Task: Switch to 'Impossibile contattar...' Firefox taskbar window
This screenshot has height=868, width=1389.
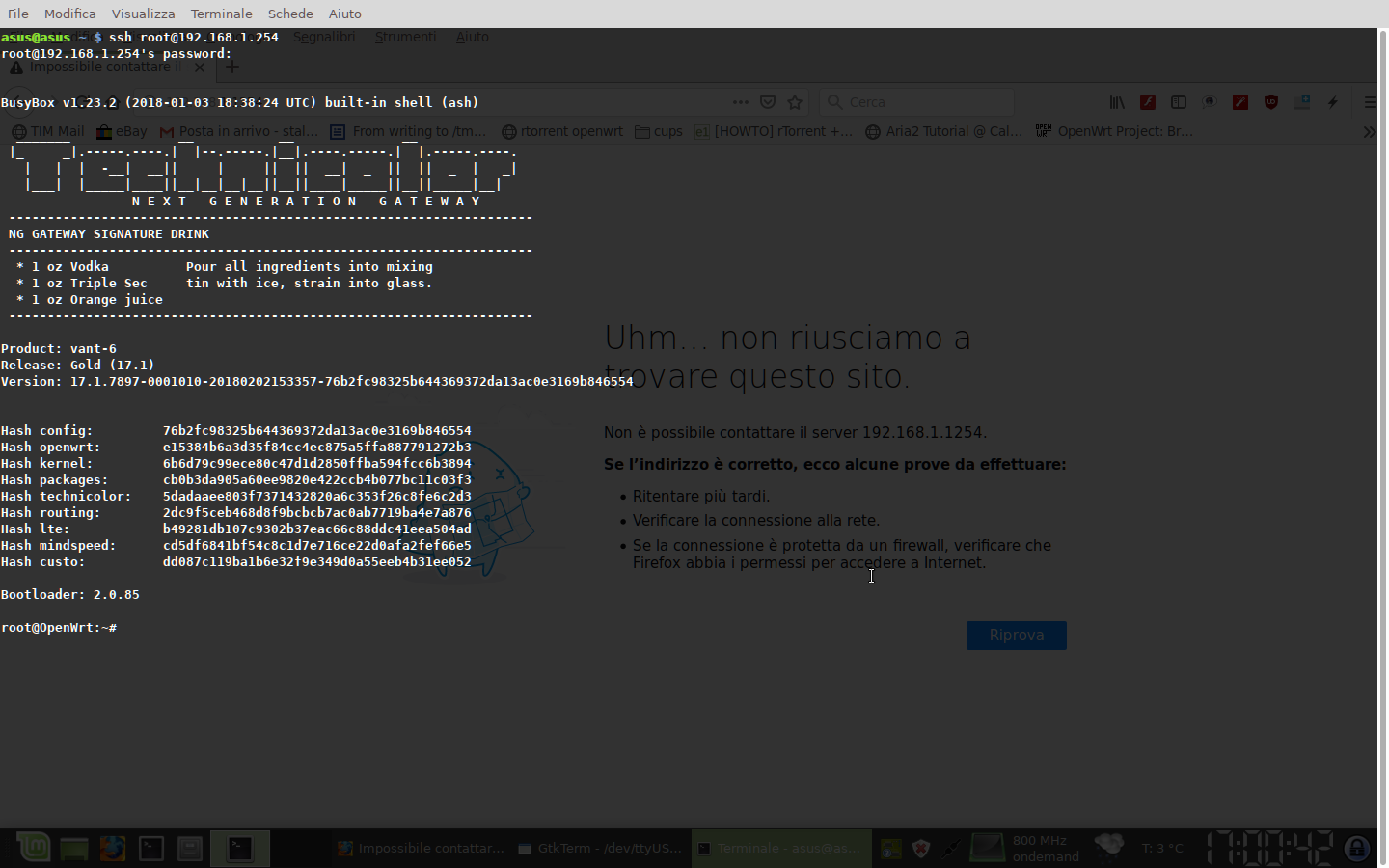Action: point(421,849)
